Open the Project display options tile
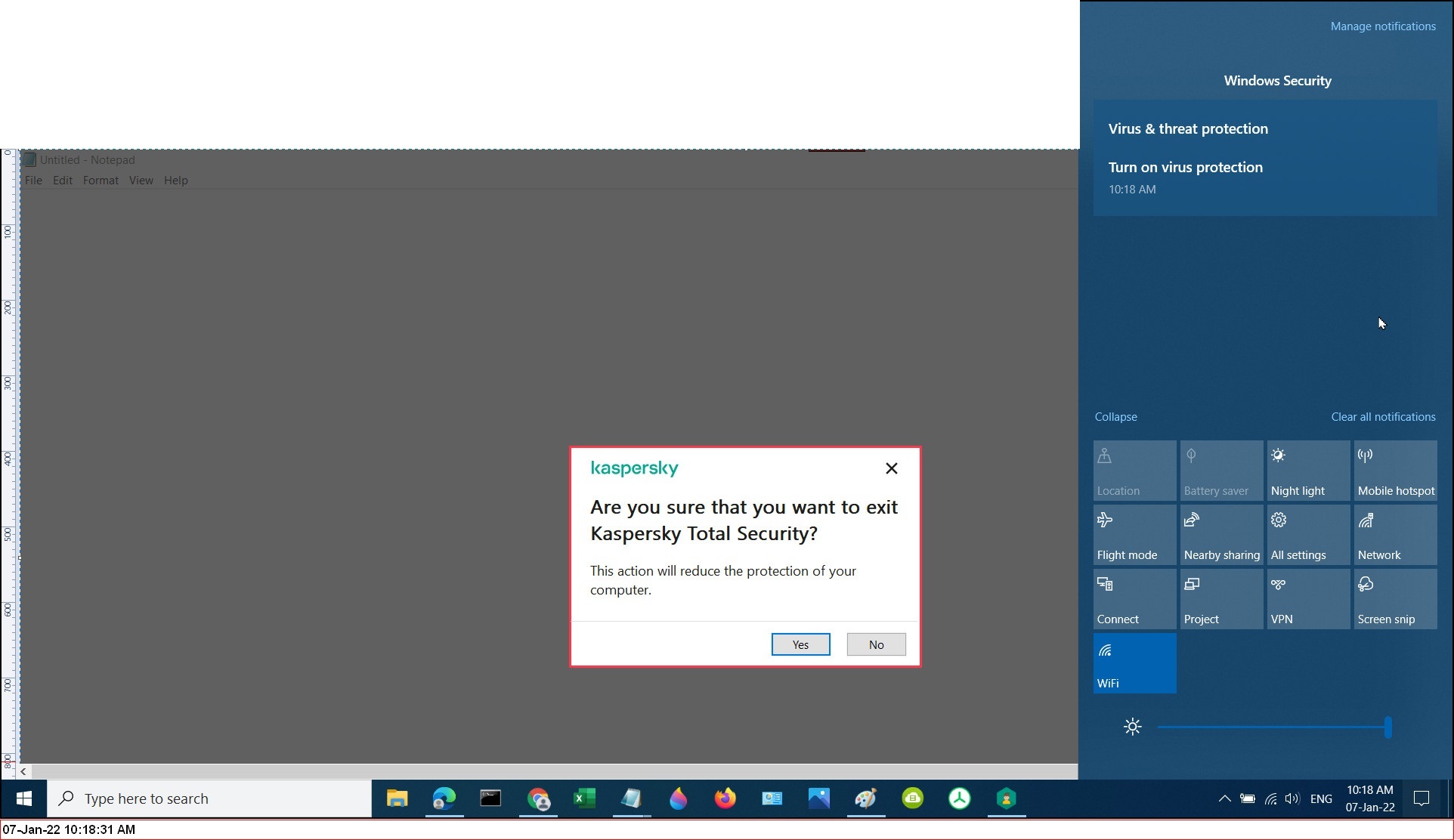 [x=1221, y=599]
